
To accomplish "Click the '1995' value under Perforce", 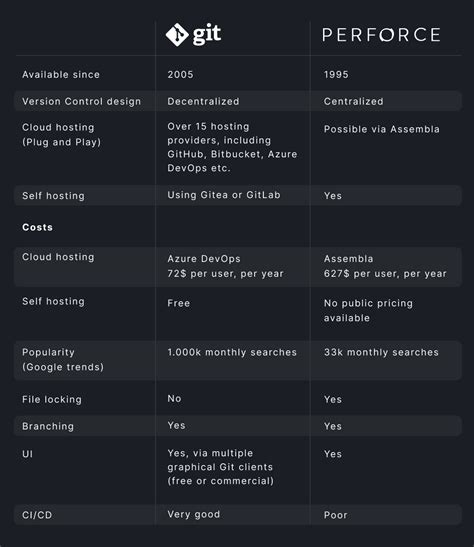I will 336,75.
